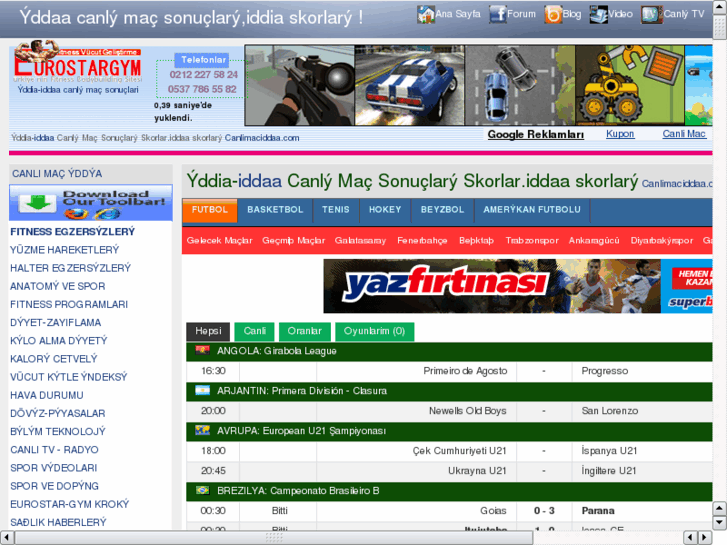The image size is (727, 545).
Task: Open SPOR VE DOPÝNG sidebar link
Action: (x=54, y=486)
